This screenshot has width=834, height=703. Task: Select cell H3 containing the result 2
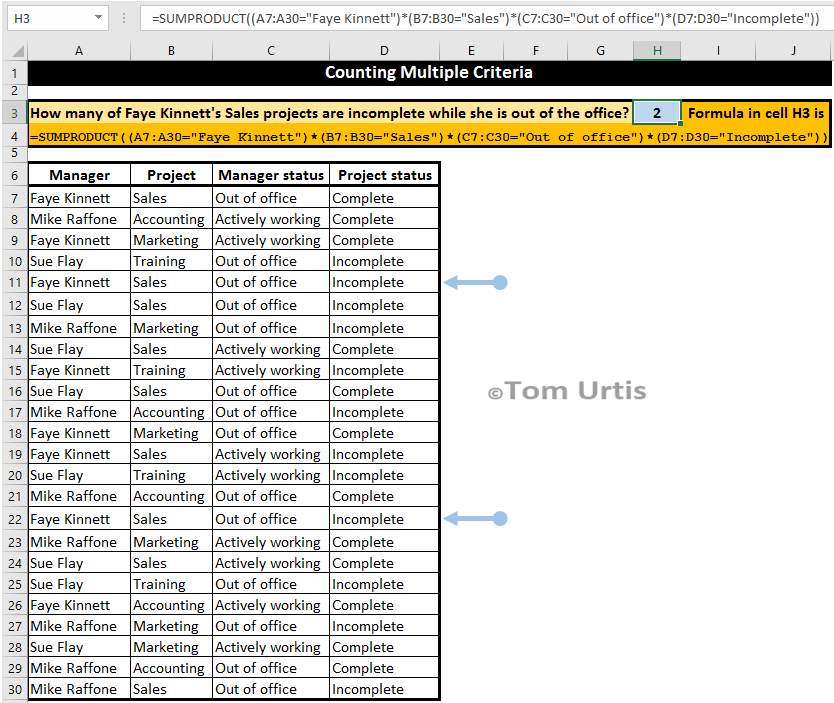(x=656, y=113)
